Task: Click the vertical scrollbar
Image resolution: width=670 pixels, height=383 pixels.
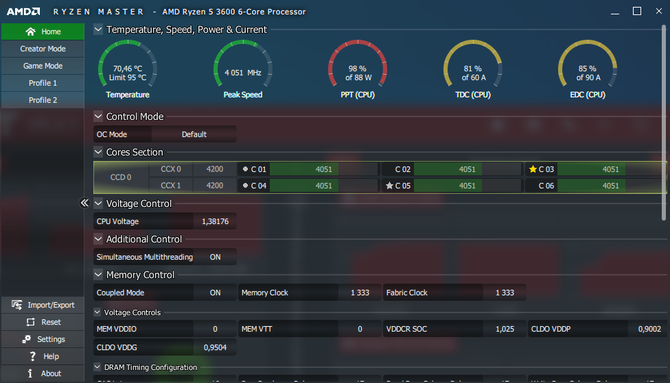Action: click(664, 123)
